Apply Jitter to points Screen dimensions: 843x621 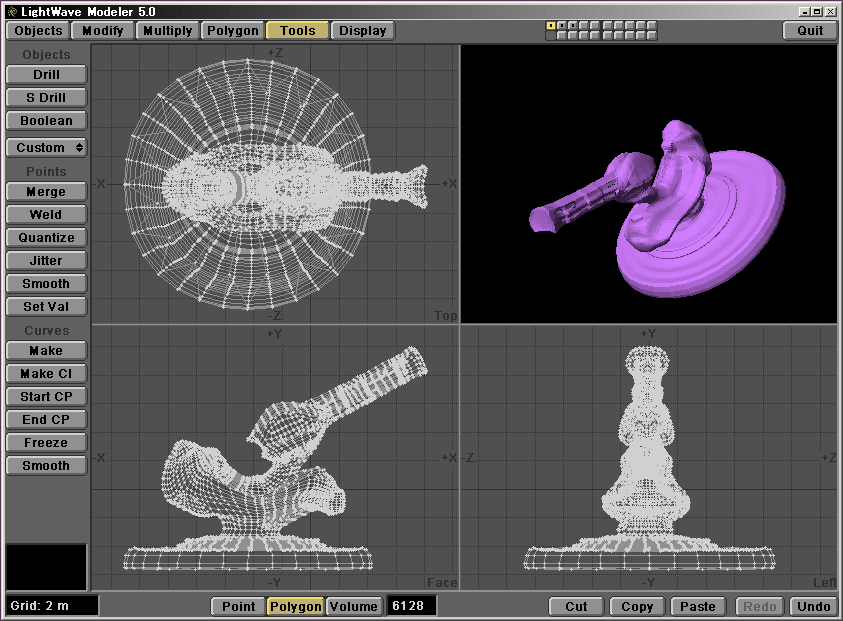(46, 261)
